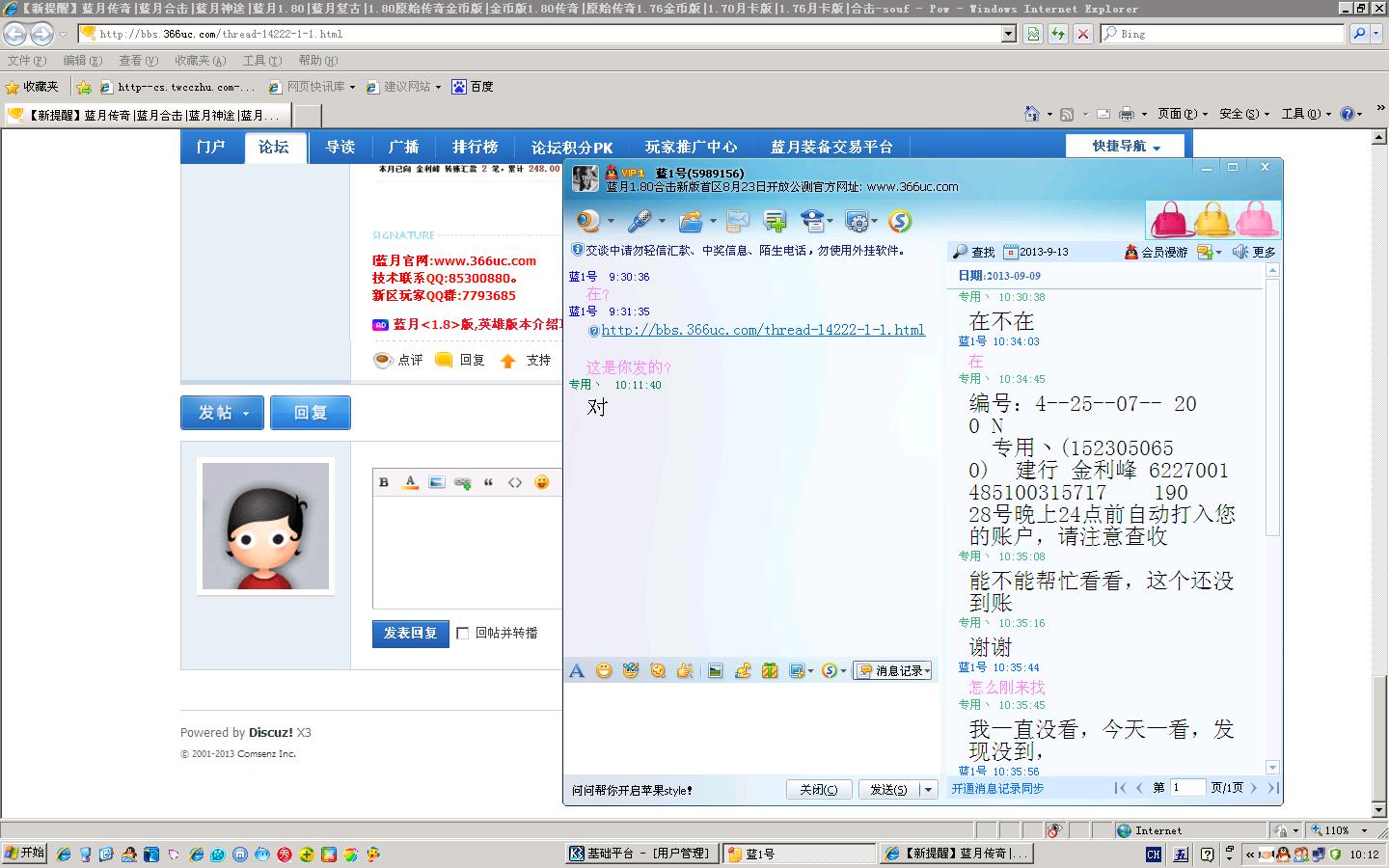This screenshot has height=868, width=1389.
Task: Click the insert image icon in forum editor
Action: pyautogui.click(x=436, y=482)
